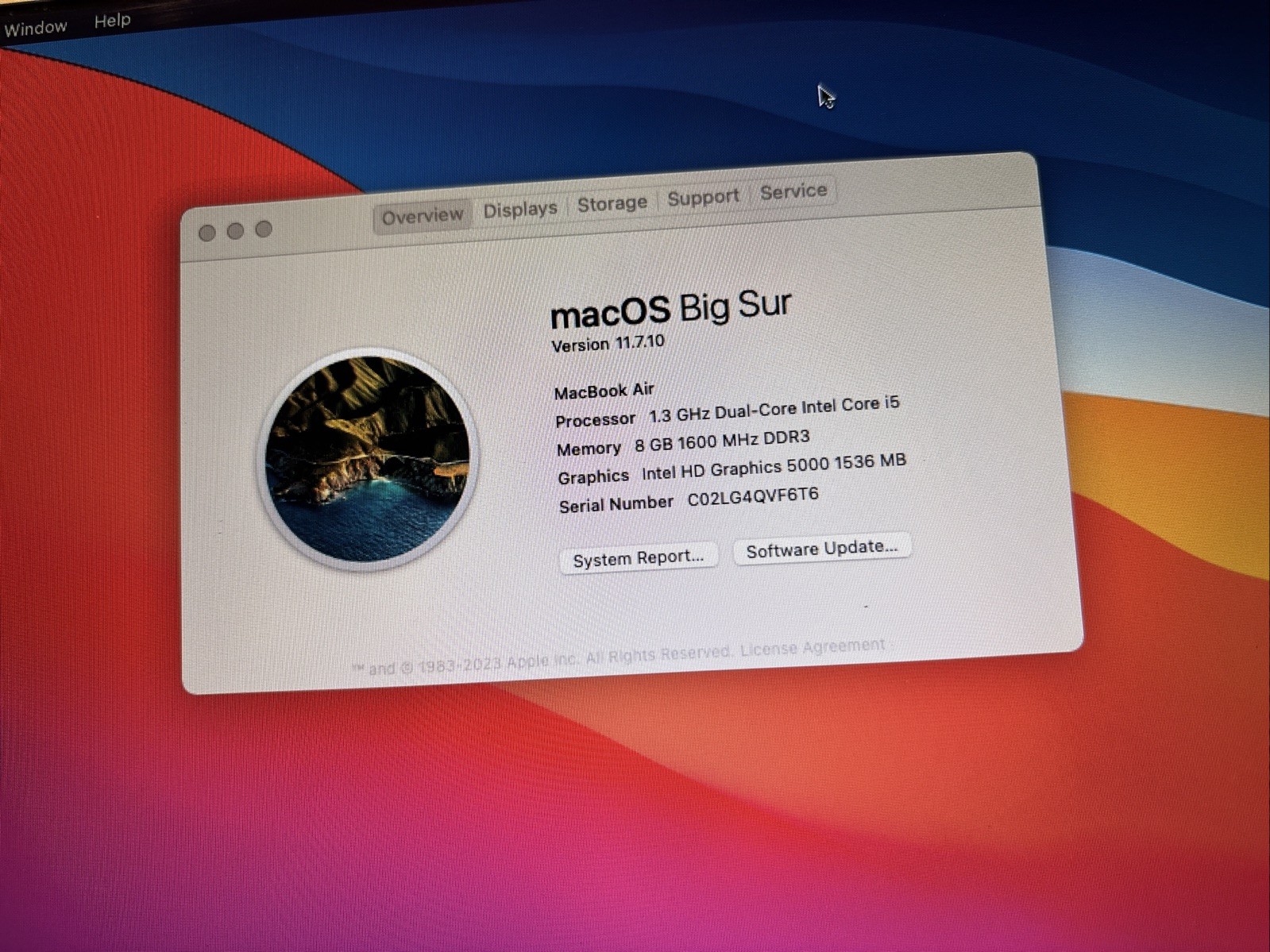Click the Apple copyright notice text
The width and height of the screenshot is (1270, 952).
[x=541, y=660]
